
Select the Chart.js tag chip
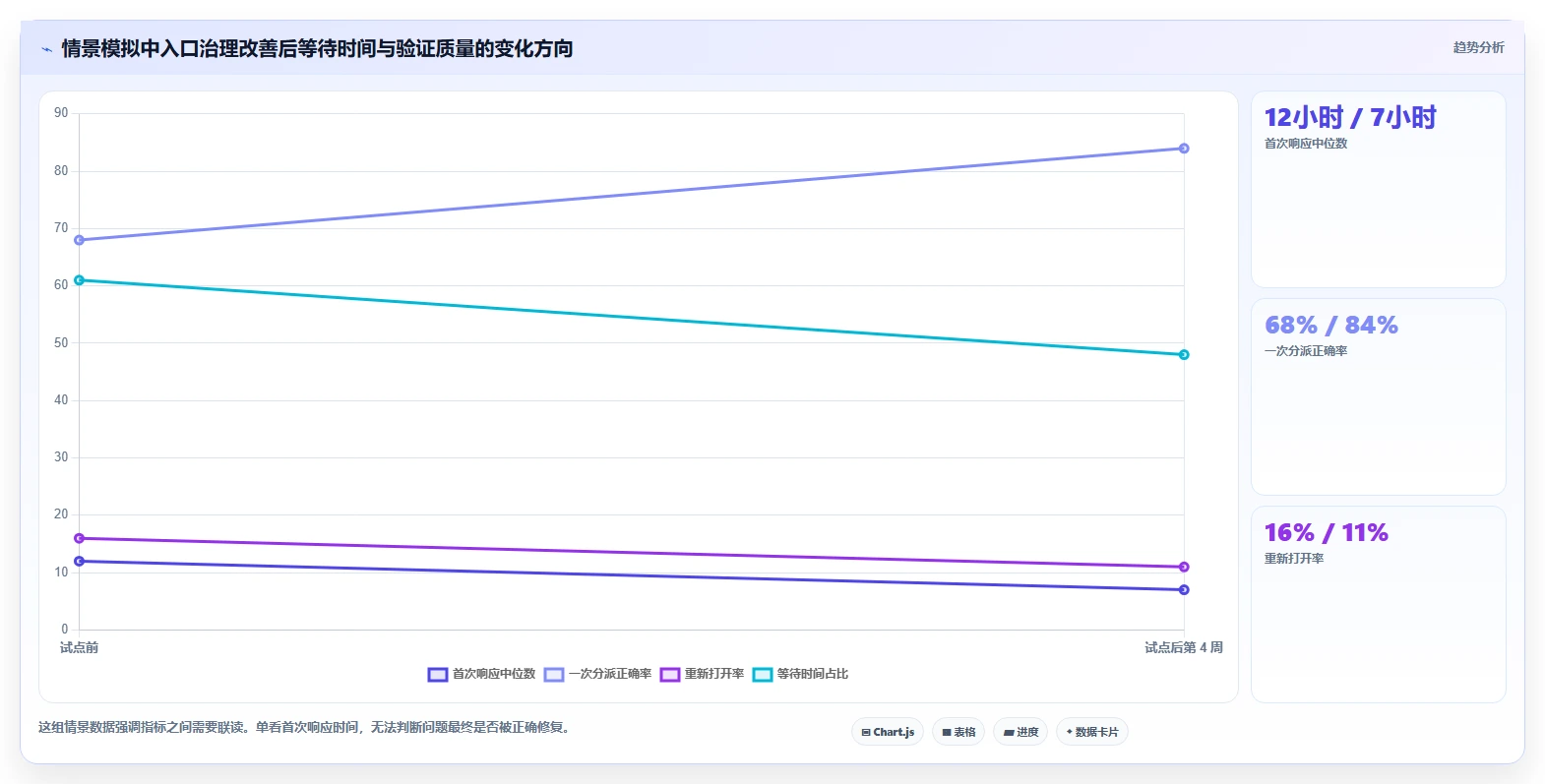[x=888, y=732]
